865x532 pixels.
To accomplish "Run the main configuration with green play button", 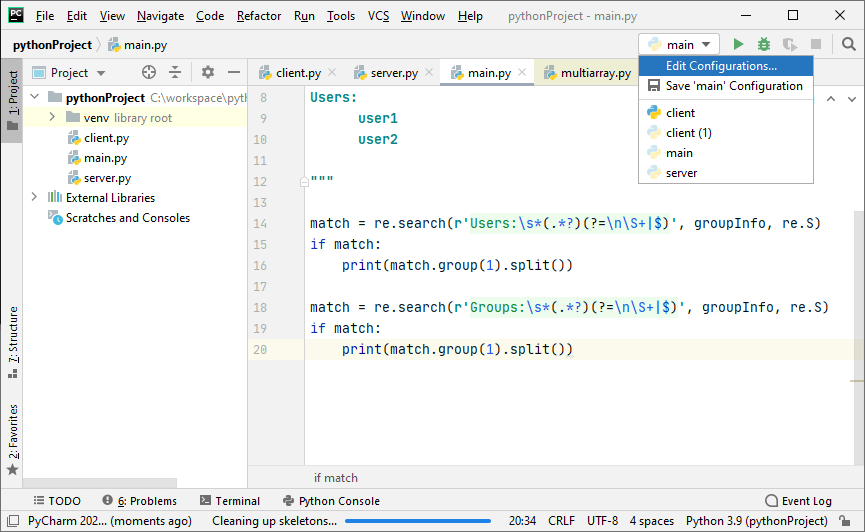I will 738,44.
